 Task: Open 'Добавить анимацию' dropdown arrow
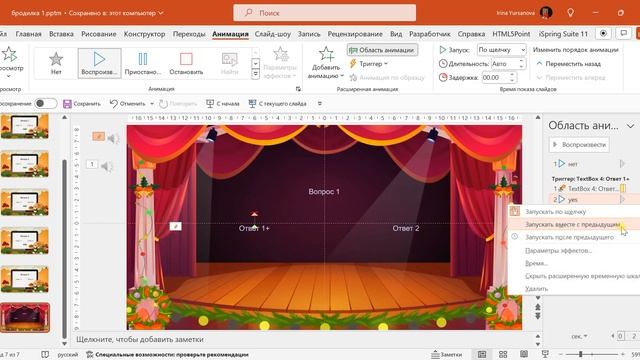342,76
